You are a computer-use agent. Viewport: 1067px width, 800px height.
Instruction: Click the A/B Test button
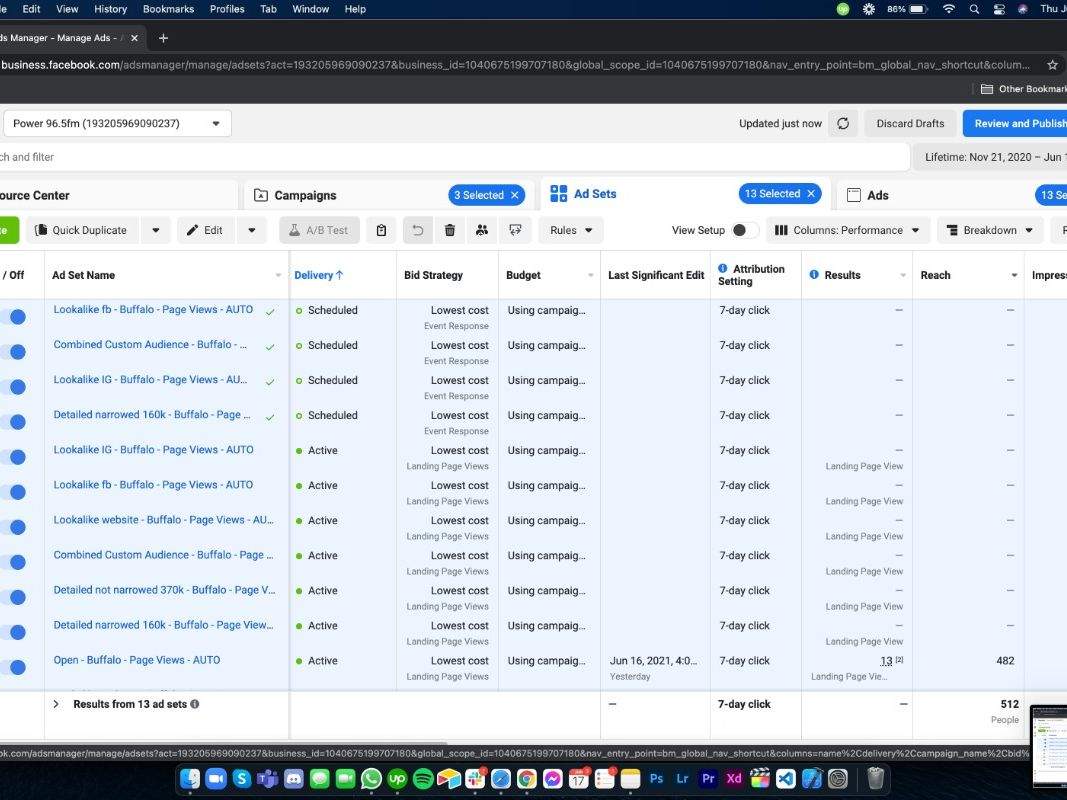pyautogui.click(x=319, y=231)
